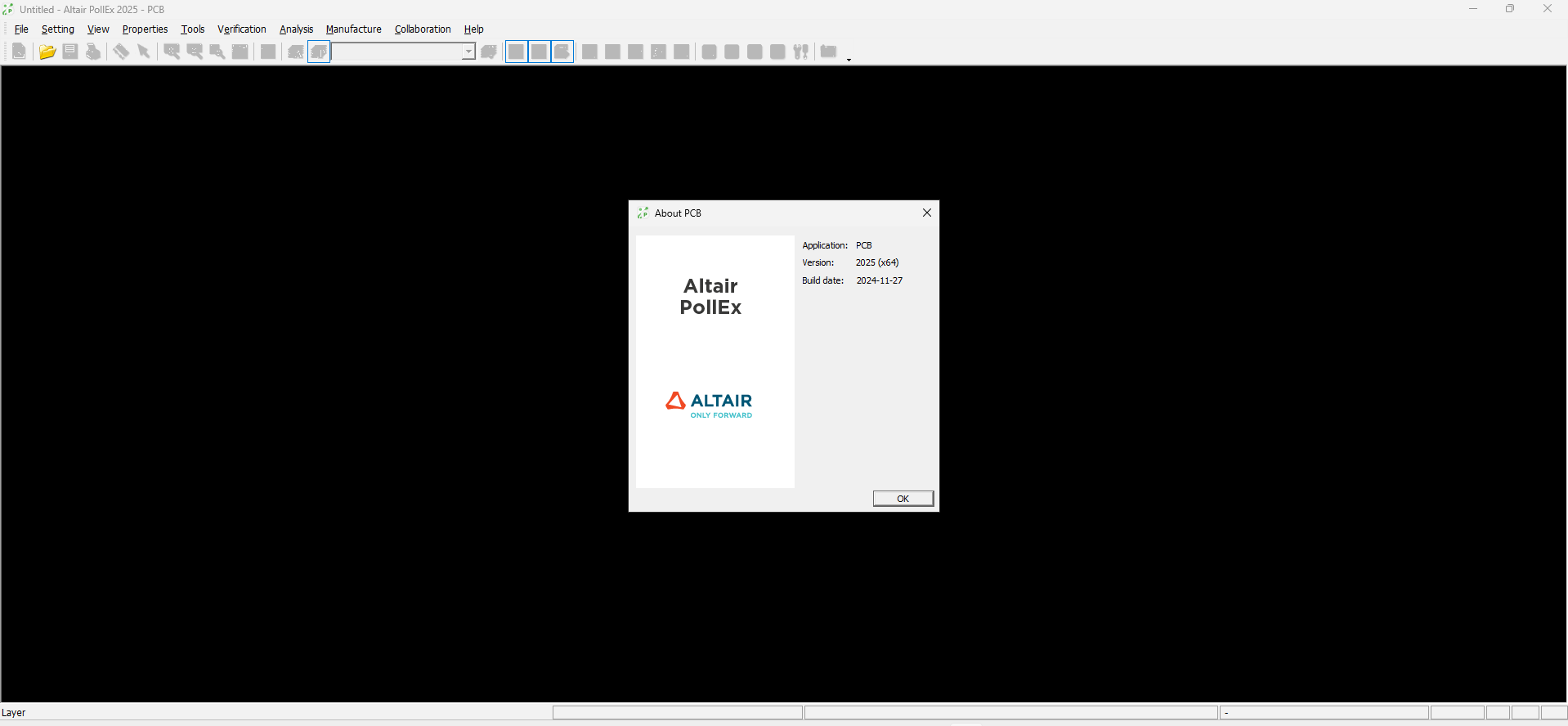Screen dimensions: 1568x726
Task: Click the Print toolbar icon
Action: click(93, 52)
